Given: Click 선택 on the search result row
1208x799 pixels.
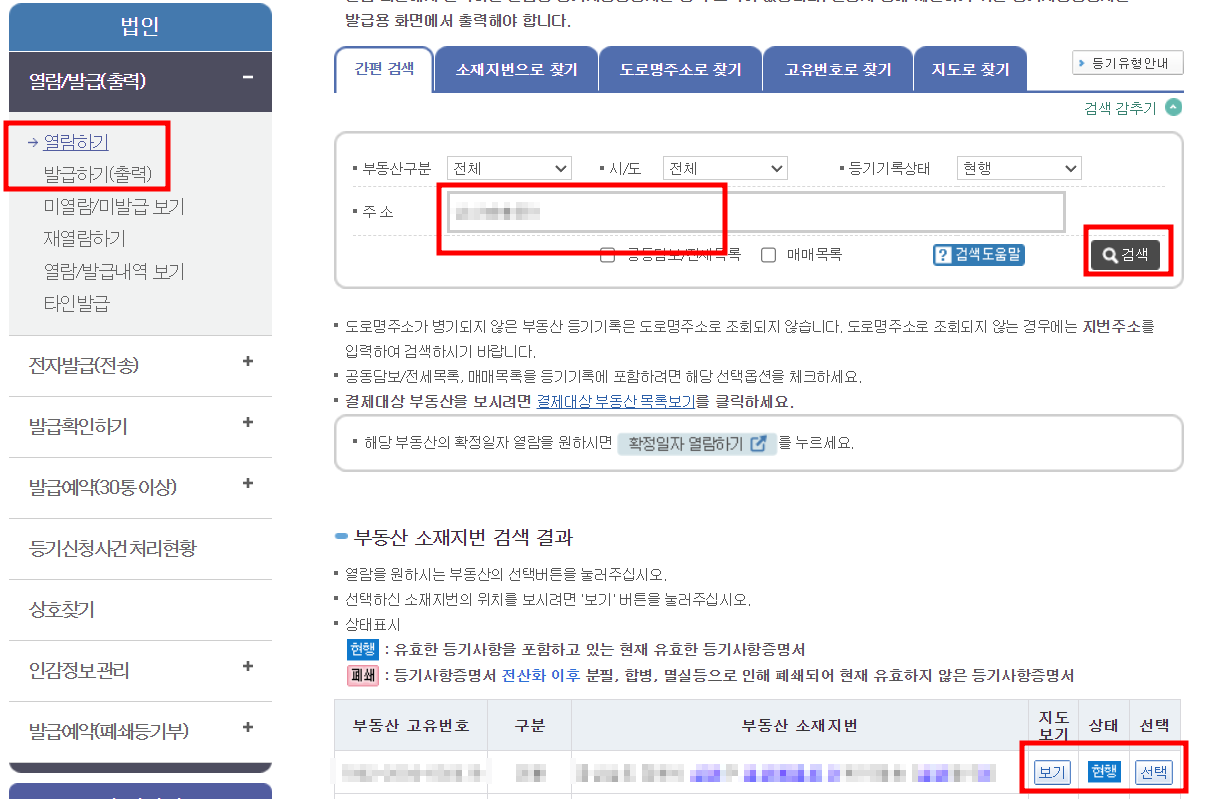Looking at the screenshot, I should pyautogui.click(x=1154, y=772).
